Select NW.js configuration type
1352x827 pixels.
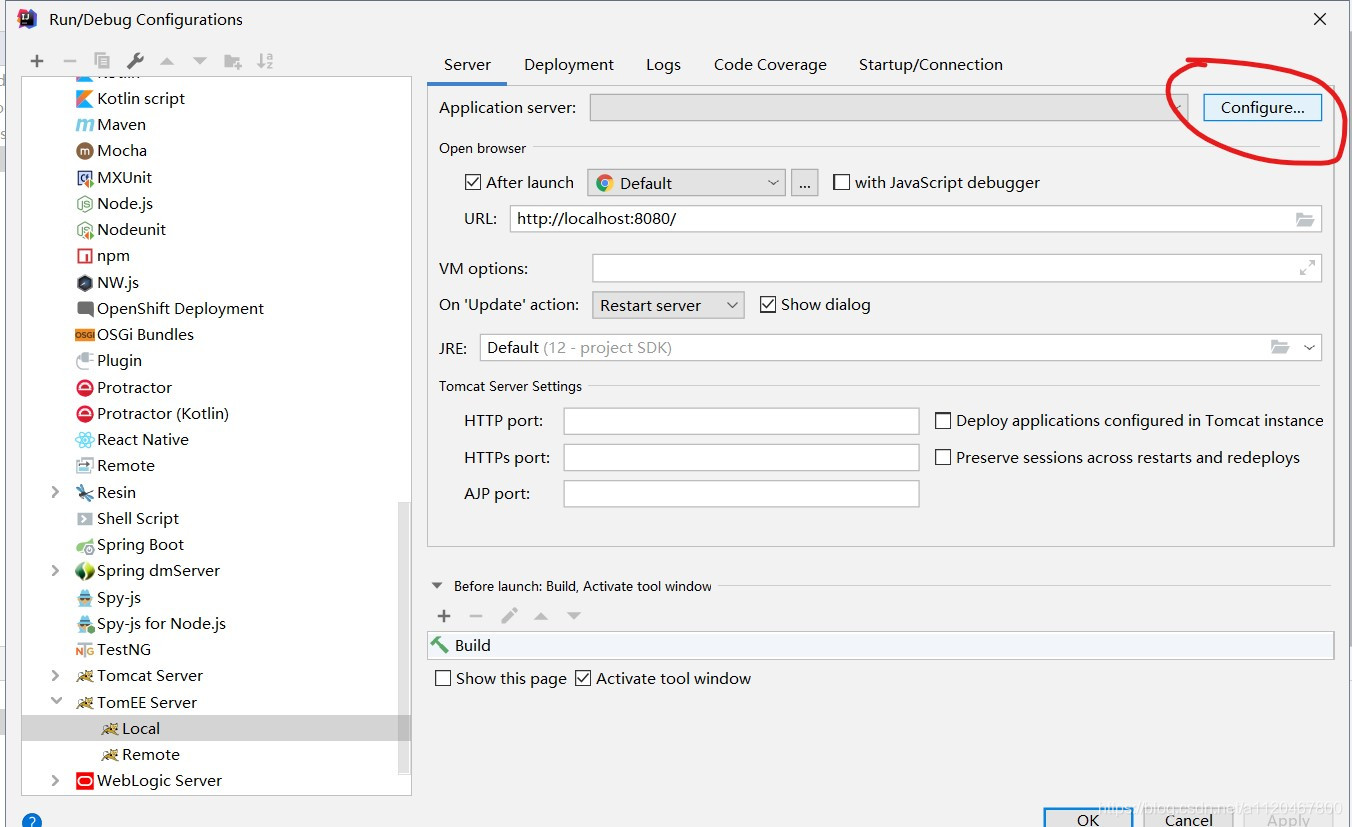pos(118,282)
